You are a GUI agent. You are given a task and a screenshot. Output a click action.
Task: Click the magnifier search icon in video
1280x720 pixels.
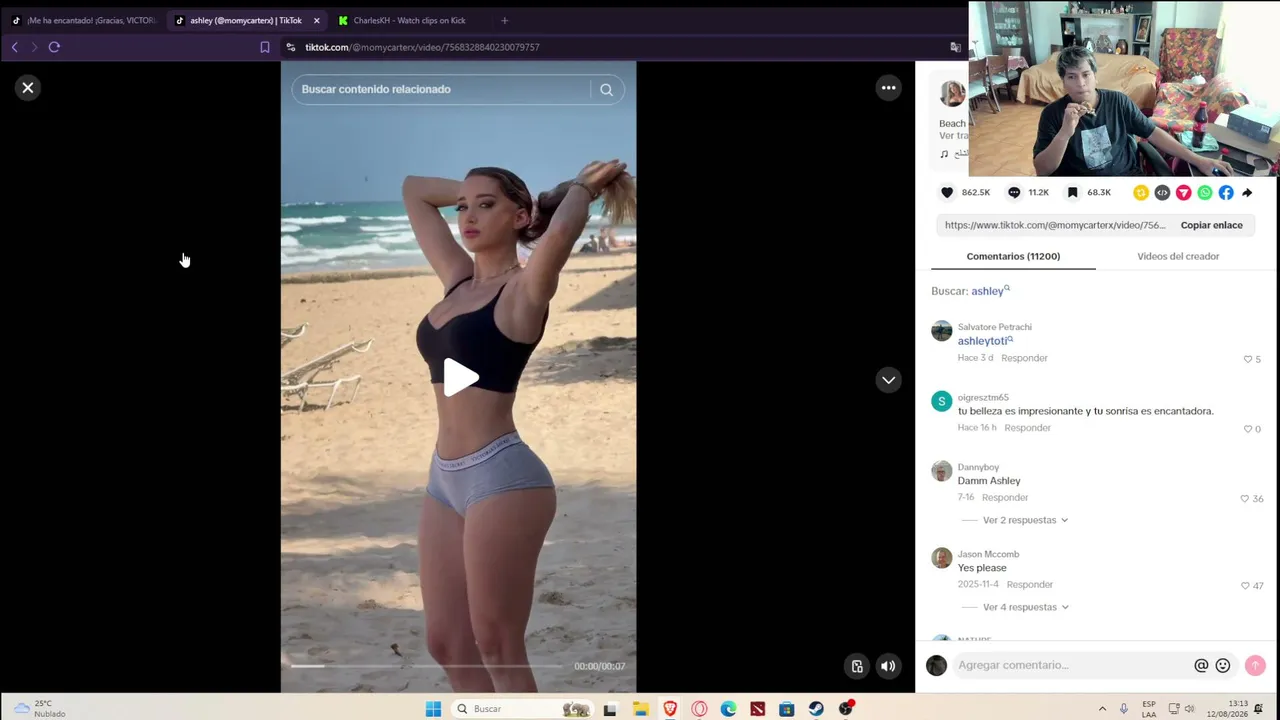pyautogui.click(x=606, y=89)
